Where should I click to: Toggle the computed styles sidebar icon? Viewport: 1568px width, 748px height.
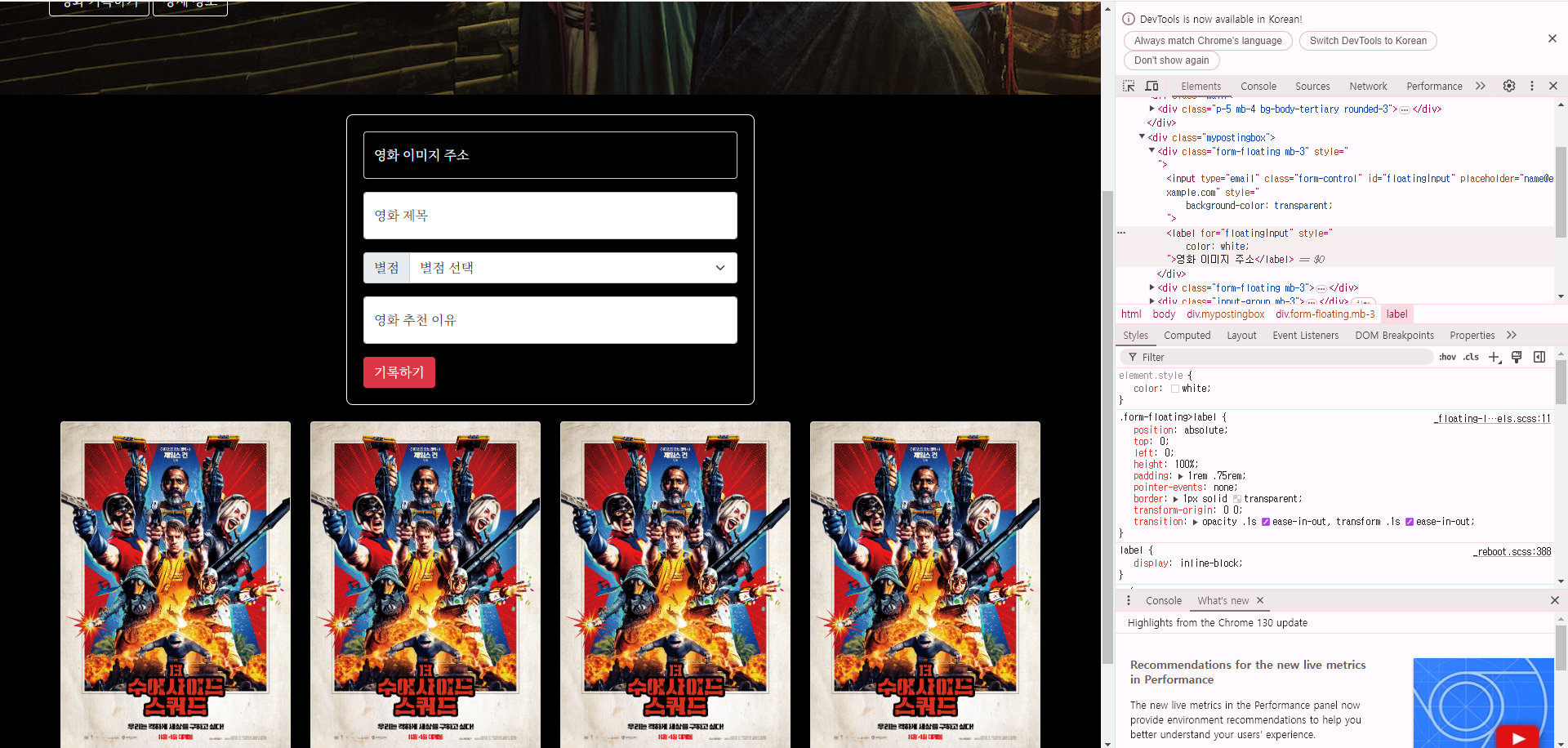pyautogui.click(x=1539, y=357)
